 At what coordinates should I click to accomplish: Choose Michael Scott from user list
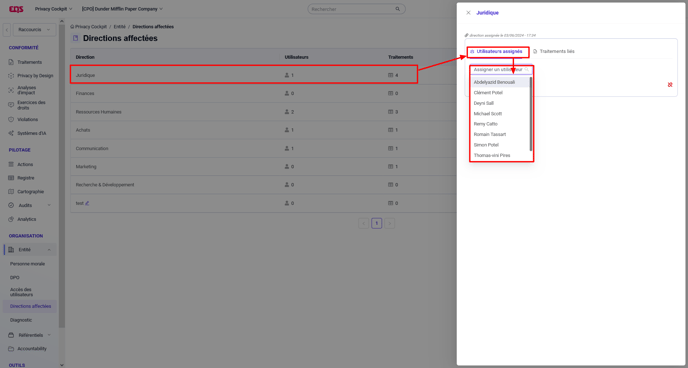[x=488, y=114]
